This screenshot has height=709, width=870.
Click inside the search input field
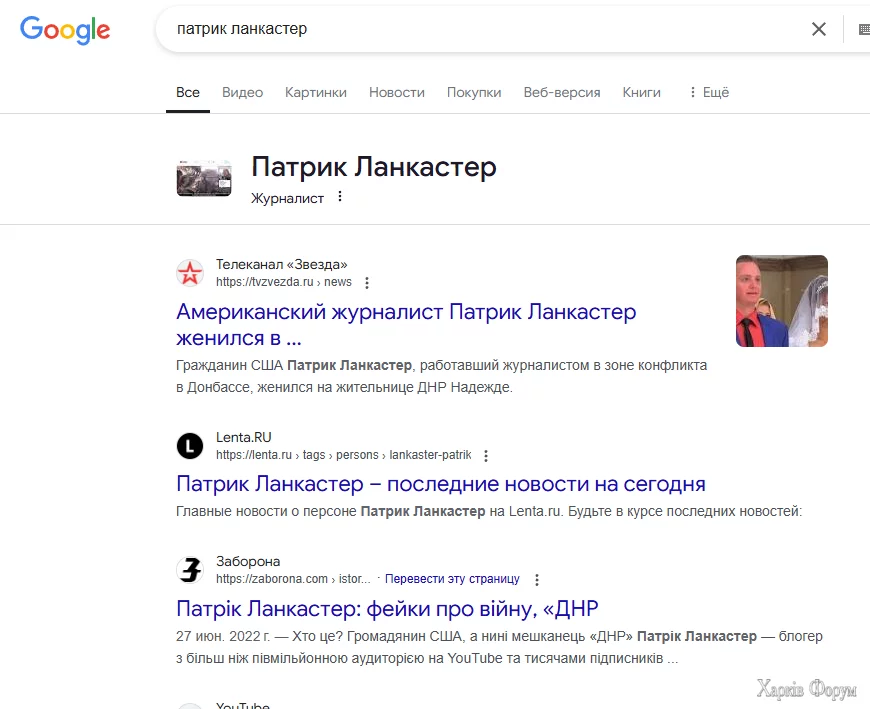(x=480, y=29)
